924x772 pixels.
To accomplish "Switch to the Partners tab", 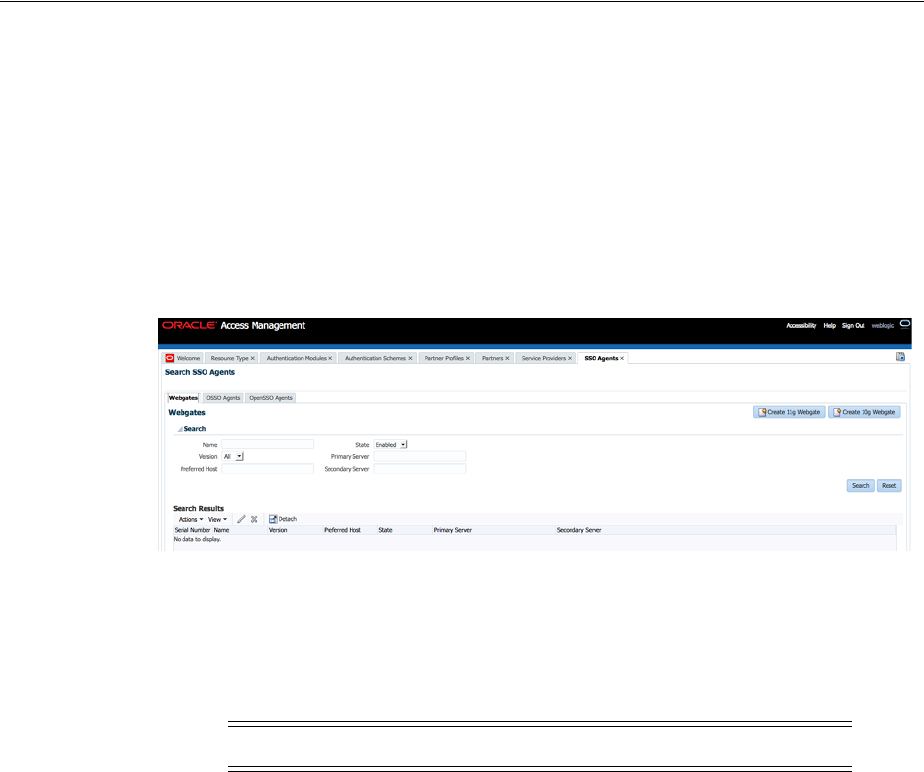I will tap(493, 358).
